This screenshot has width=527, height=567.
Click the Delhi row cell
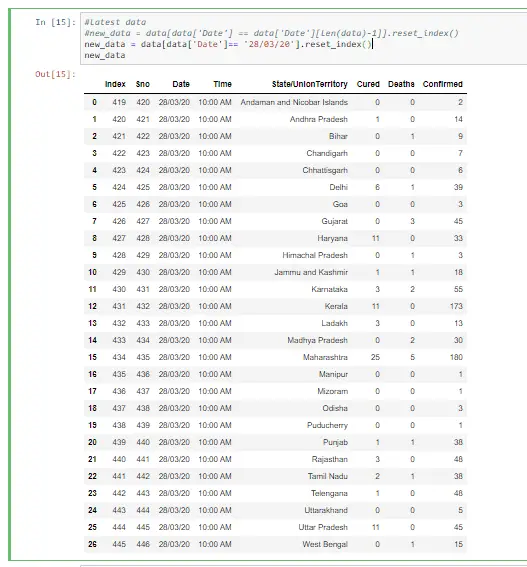click(x=338, y=187)
